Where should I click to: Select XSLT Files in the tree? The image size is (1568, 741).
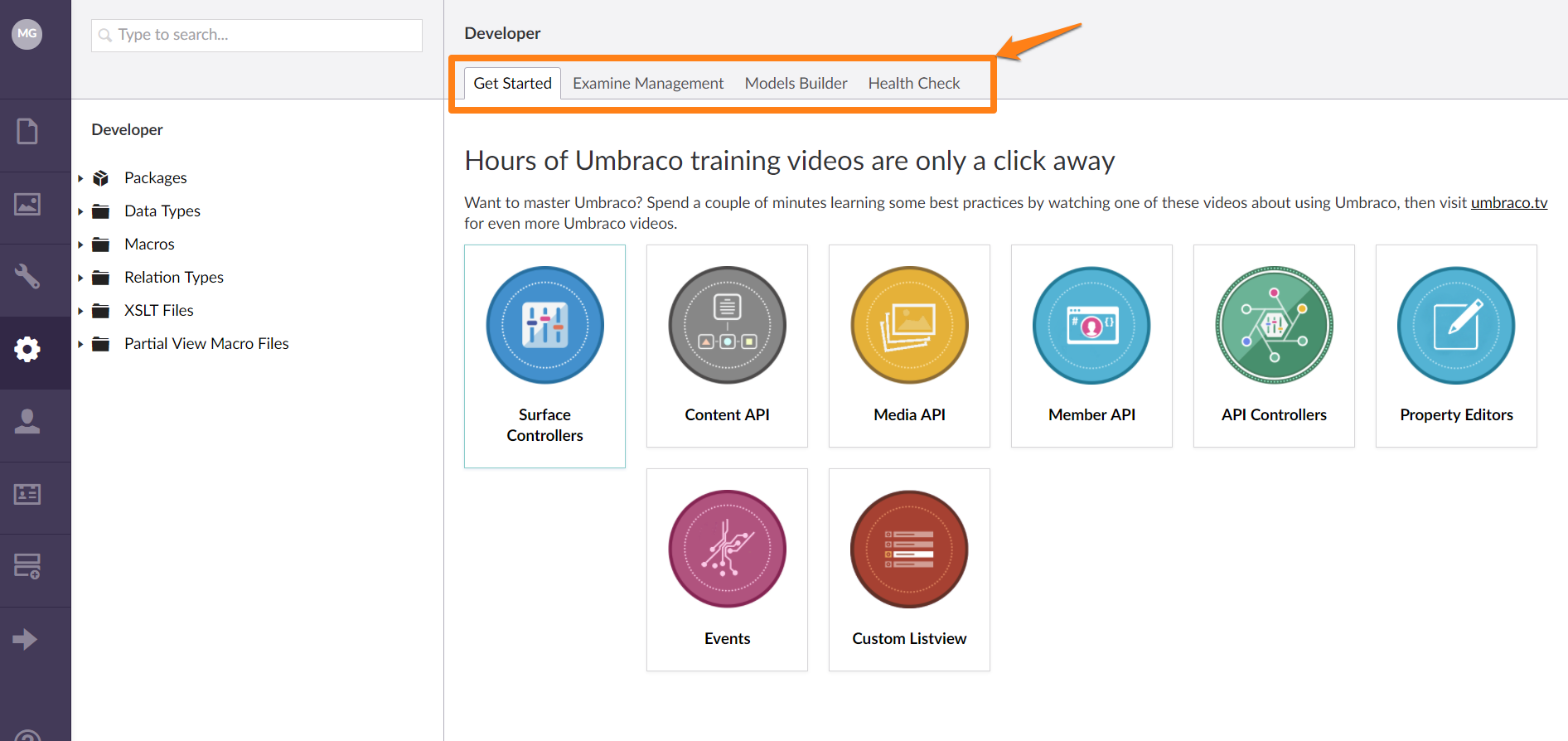click(x=159, y=310)
